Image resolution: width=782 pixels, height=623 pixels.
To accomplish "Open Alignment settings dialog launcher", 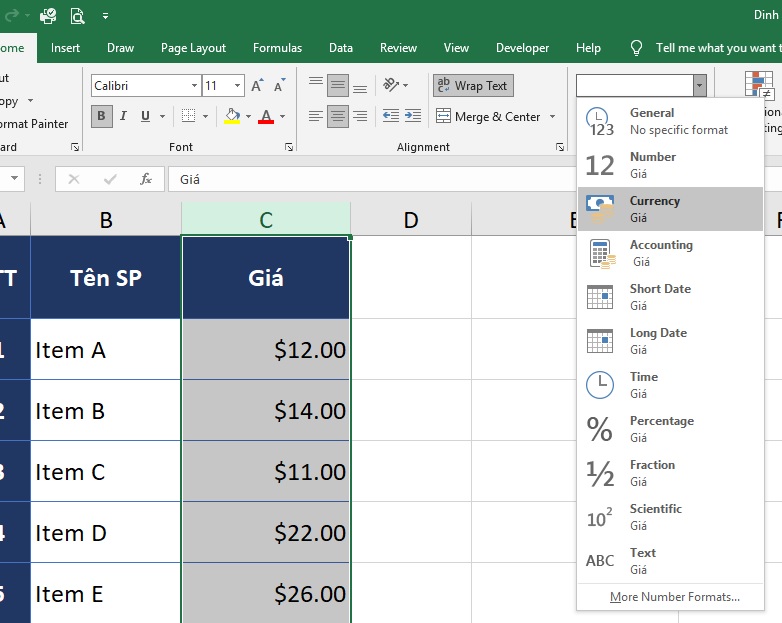I will [x=560, y=147].
